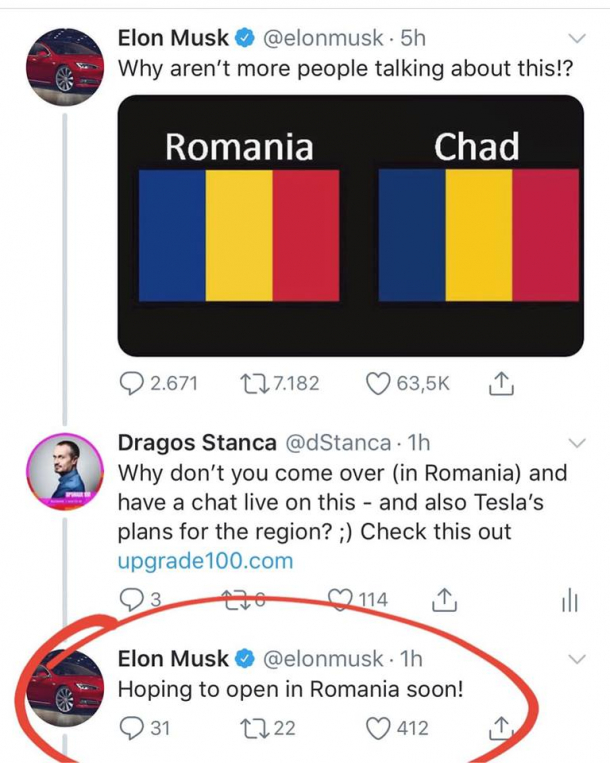Screen dimensions: 610x763
Task: Like the tweet with 63,5K likes
Action: click(377, 384)
